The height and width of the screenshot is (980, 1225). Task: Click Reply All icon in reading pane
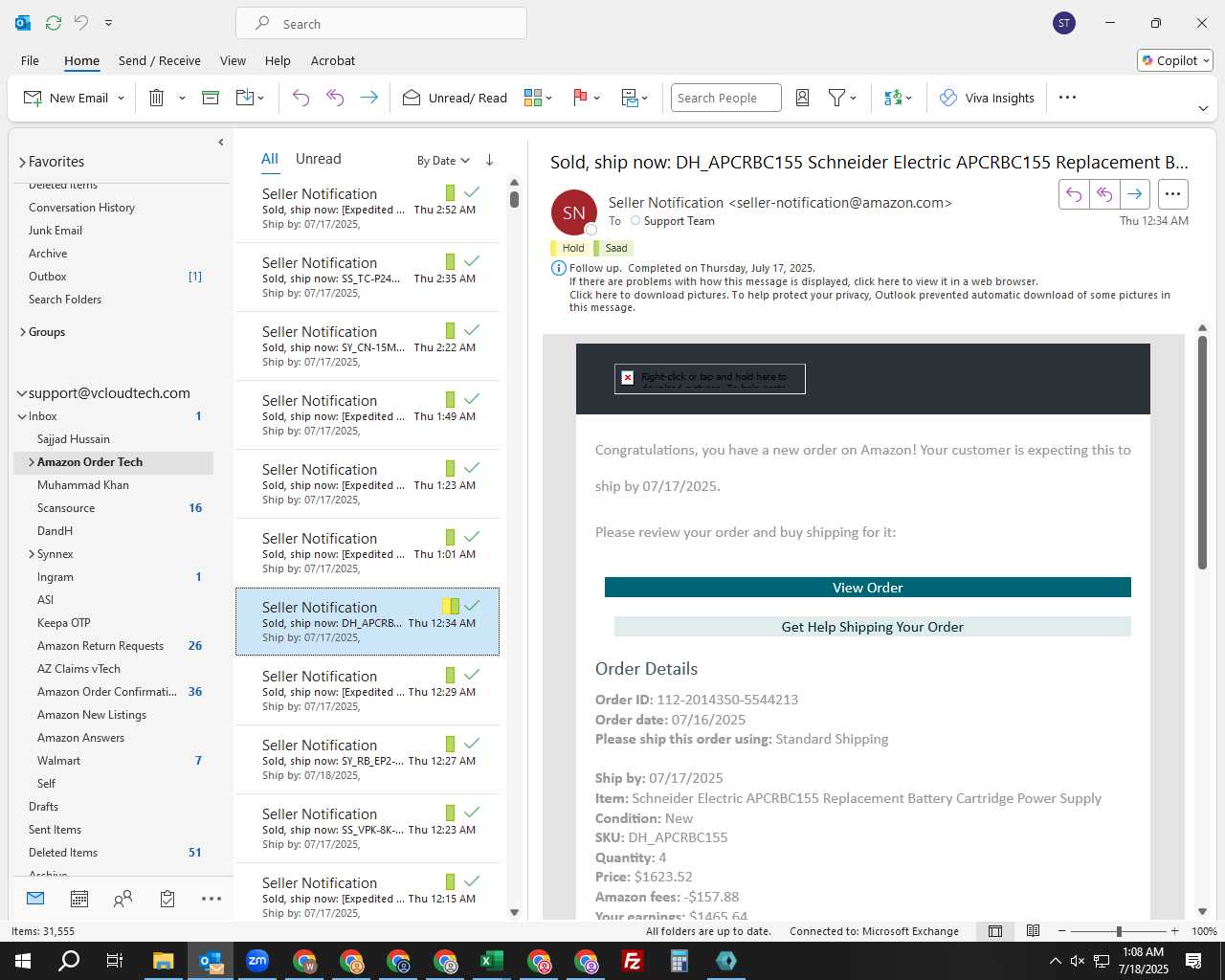tap(1104, 194)
